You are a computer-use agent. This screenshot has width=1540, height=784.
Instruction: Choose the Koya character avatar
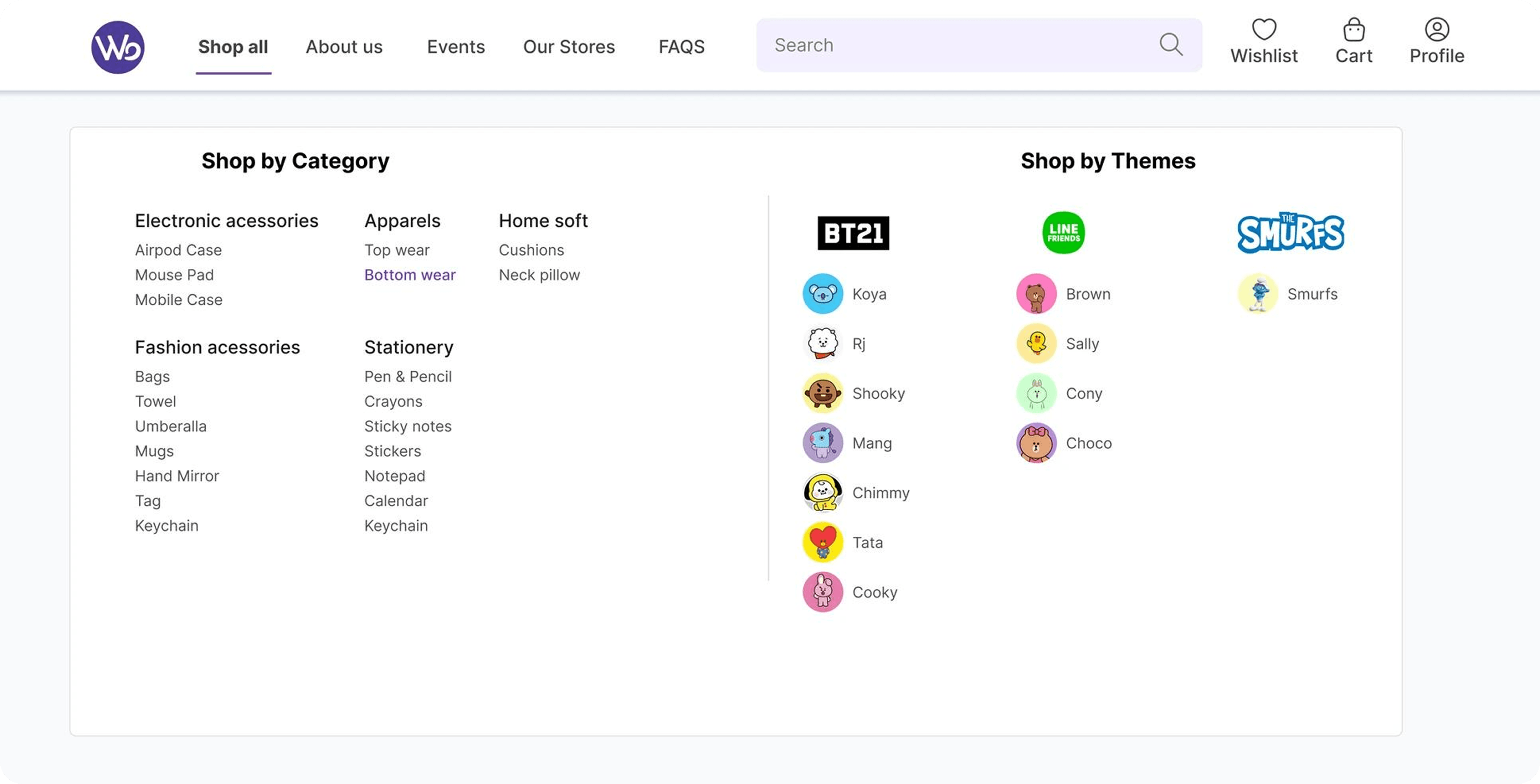click(823, 294)
